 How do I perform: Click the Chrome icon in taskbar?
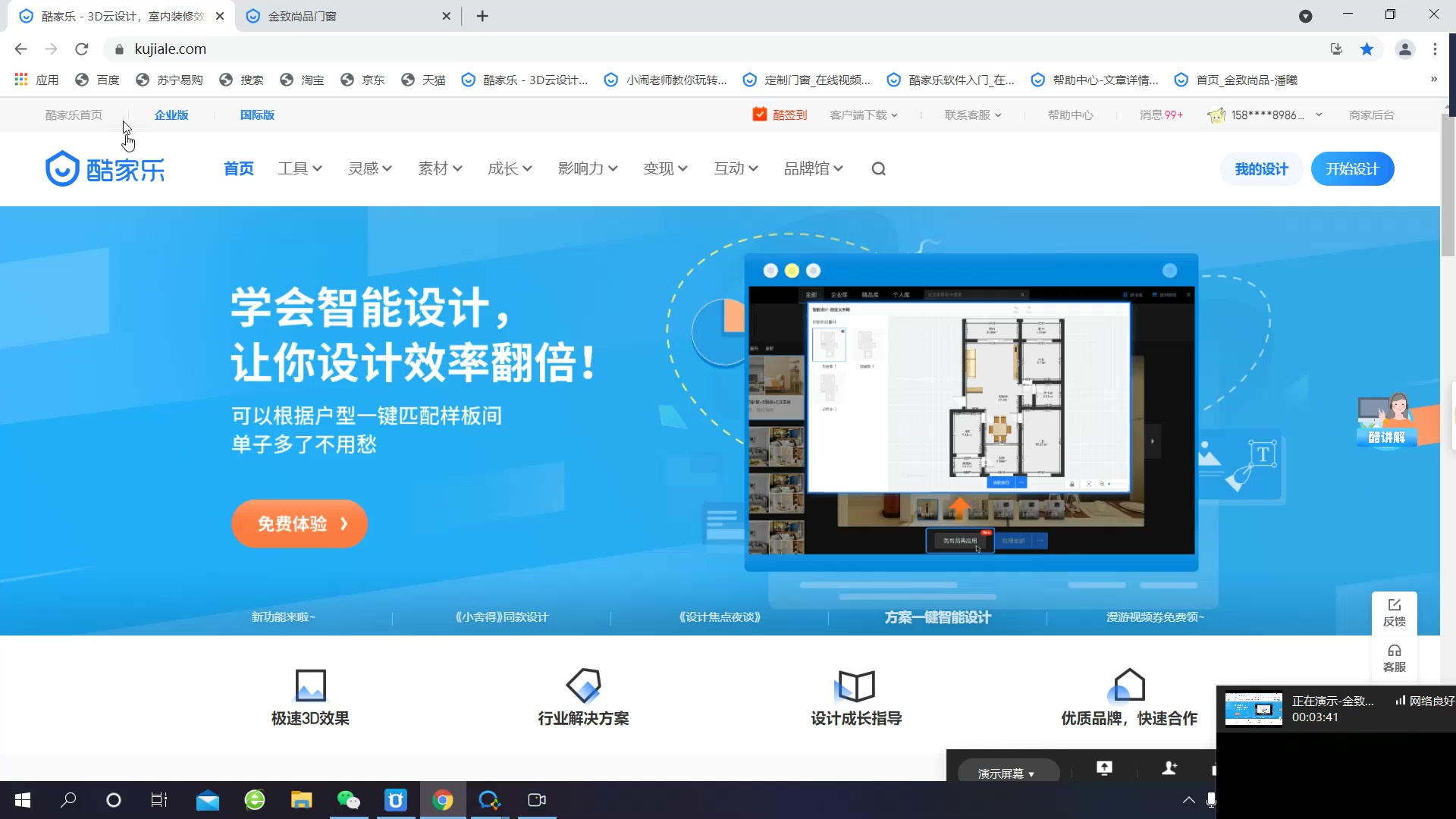443,800
